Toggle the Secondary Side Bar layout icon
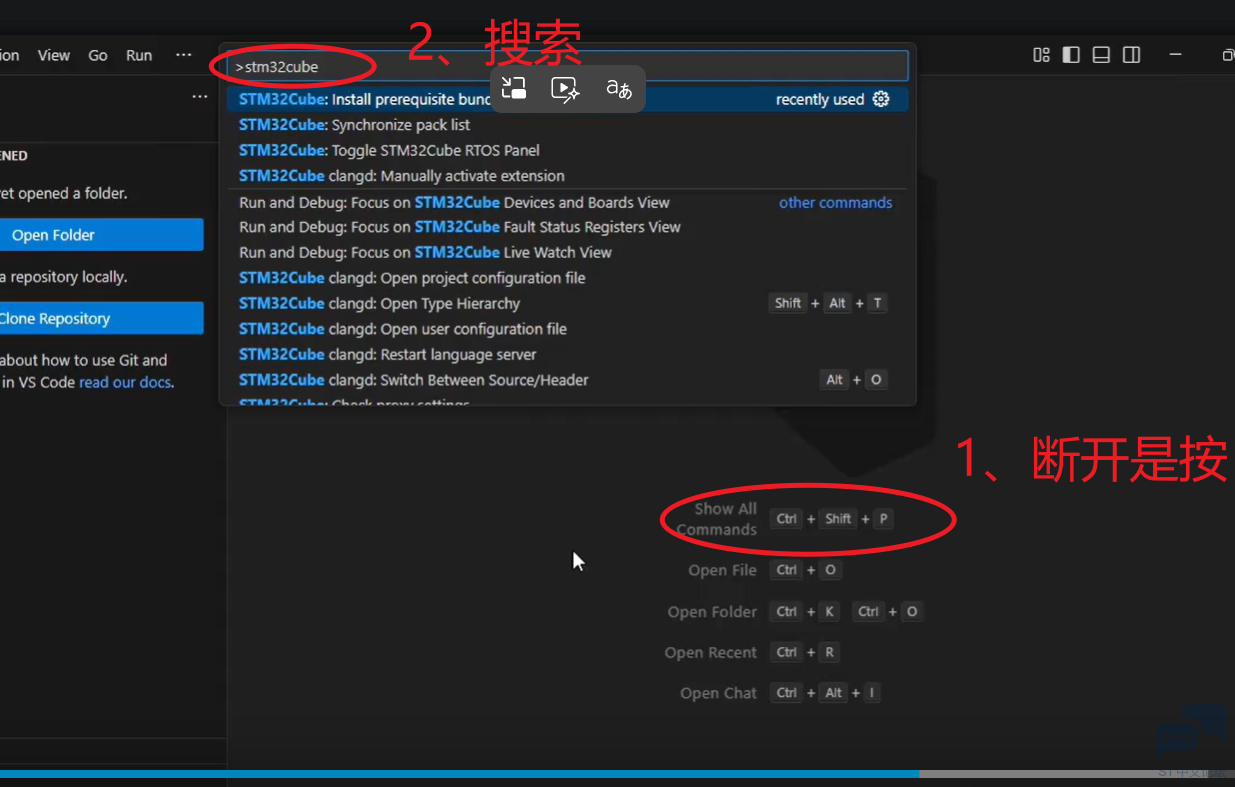Viewport: 1235px width, 787px height. [1131, 55]
